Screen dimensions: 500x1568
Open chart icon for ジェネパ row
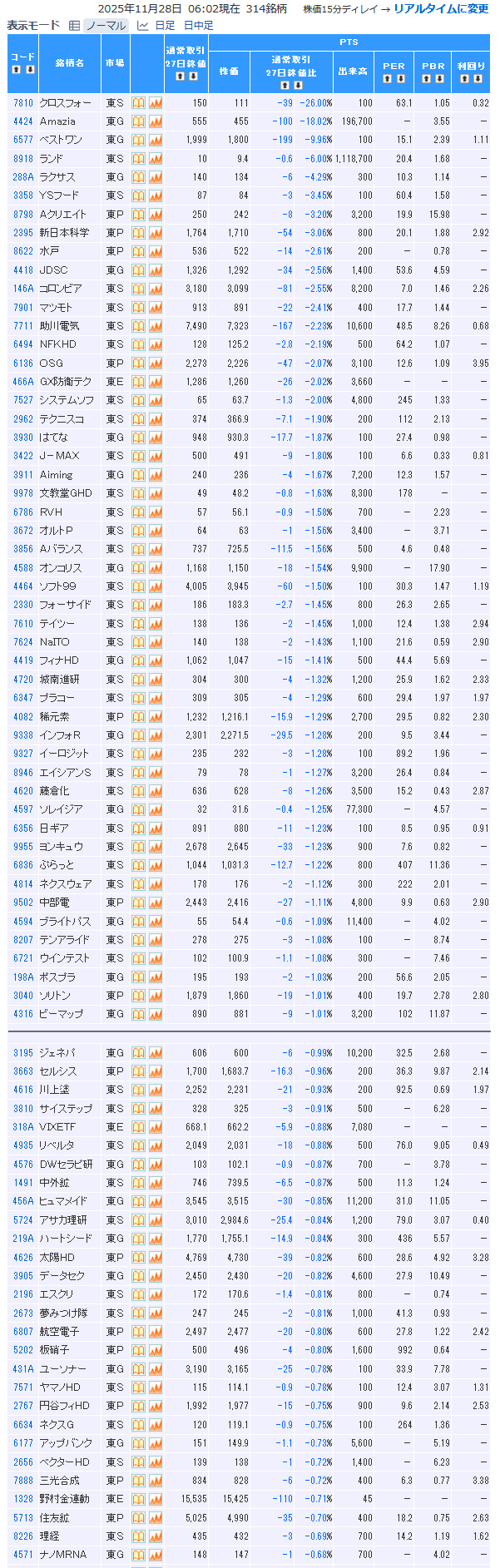[156, 1053]
